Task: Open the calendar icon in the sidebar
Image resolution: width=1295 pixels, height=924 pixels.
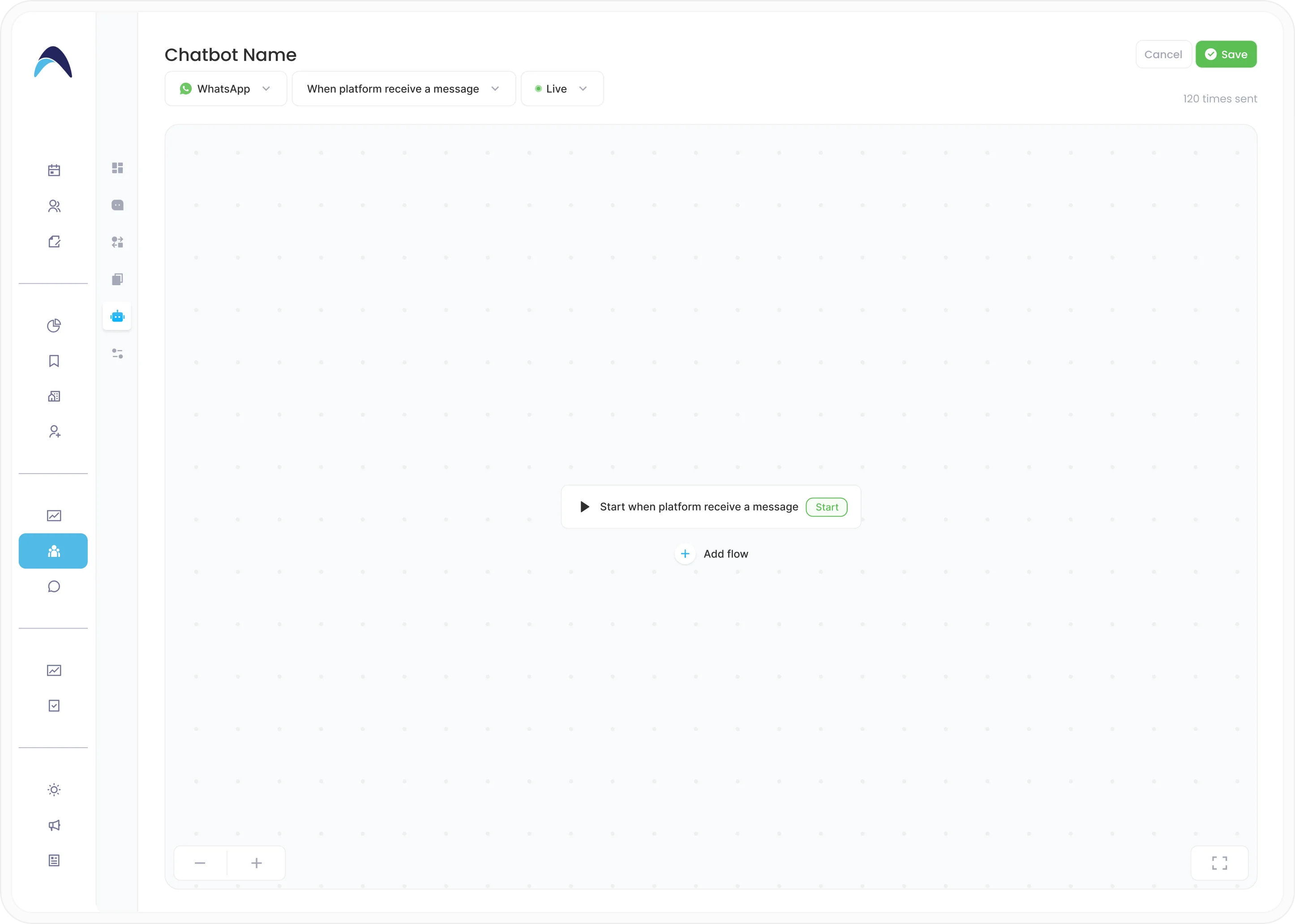Action: (x=54, y=170)
